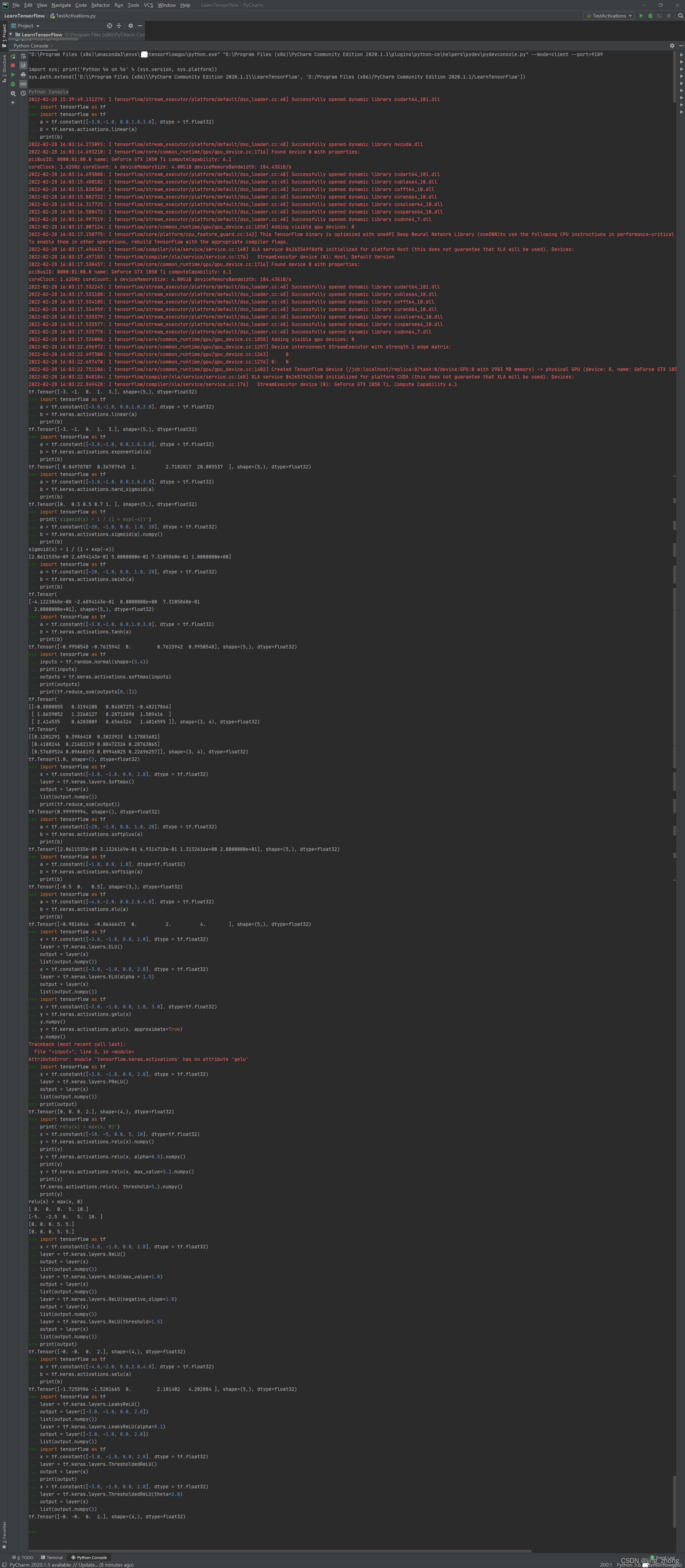Click the AttributeError gelu traceback line
Screen dimensions: 685x1568
(138, 1058)
